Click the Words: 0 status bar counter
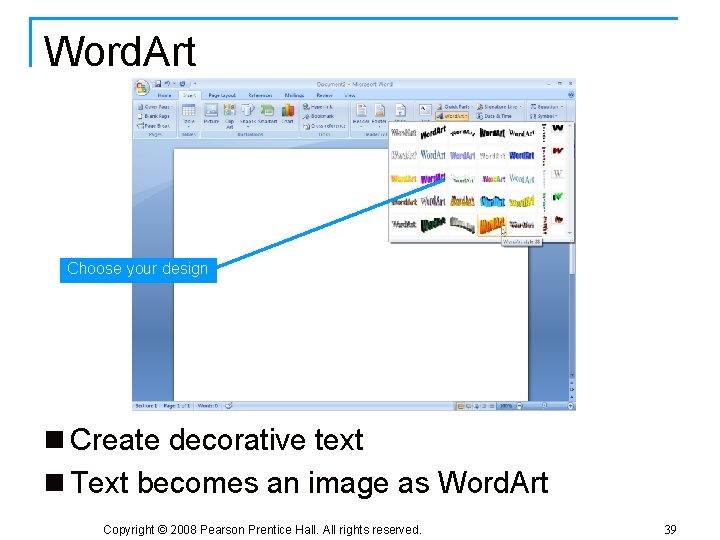 pyautogui.click(x=208, y=406)
